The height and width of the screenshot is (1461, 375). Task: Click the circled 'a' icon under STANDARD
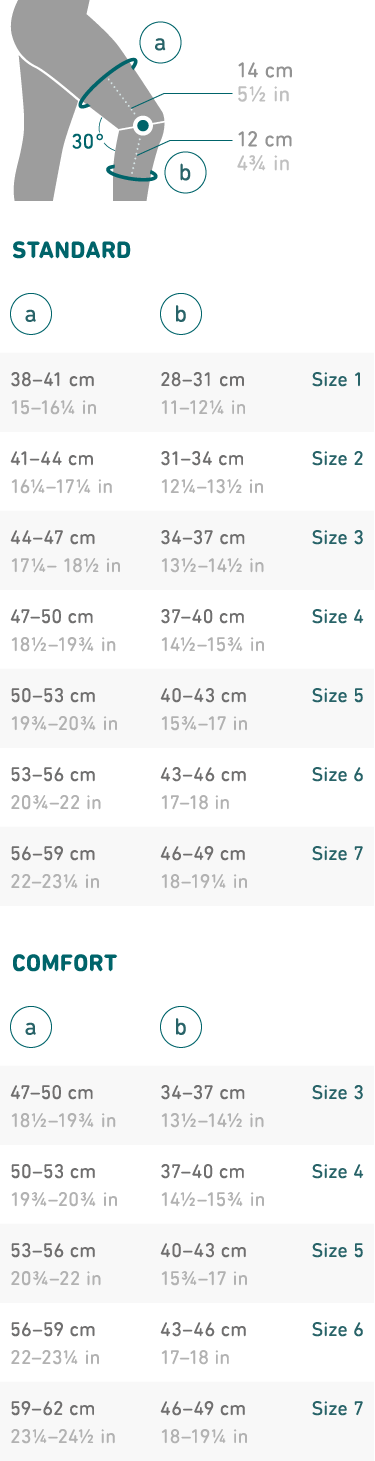(31, 315)
